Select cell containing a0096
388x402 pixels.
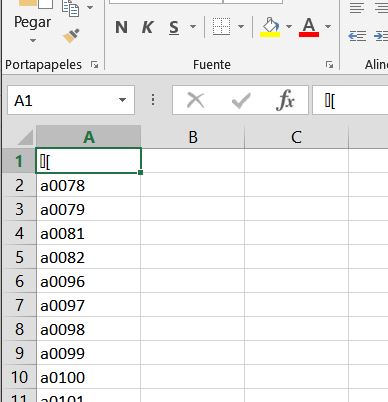pos(88,281)
